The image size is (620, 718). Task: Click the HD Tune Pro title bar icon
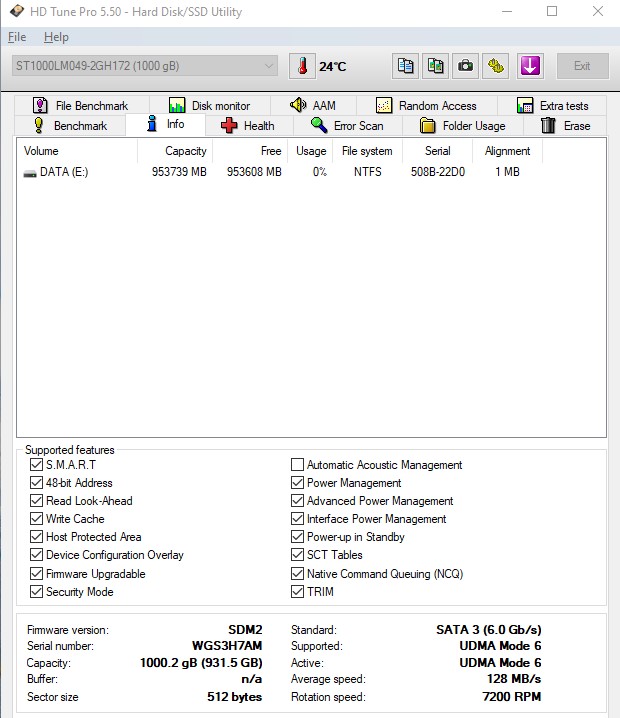tap(17, 11)
